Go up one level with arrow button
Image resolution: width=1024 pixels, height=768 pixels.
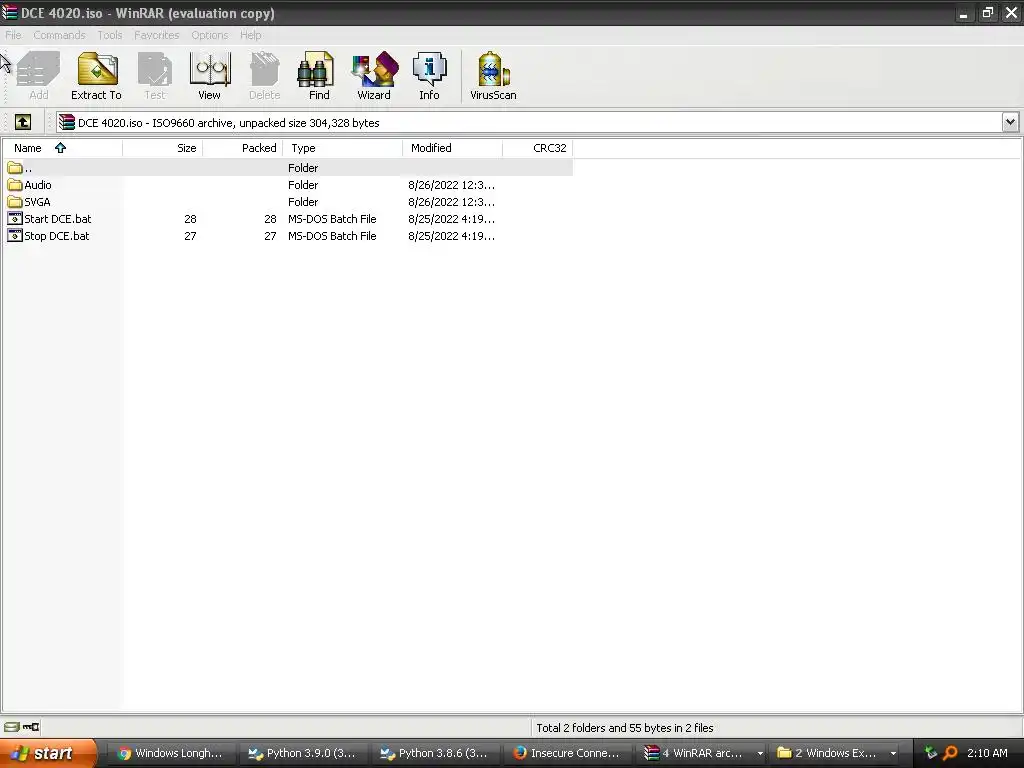pos(23,122)
